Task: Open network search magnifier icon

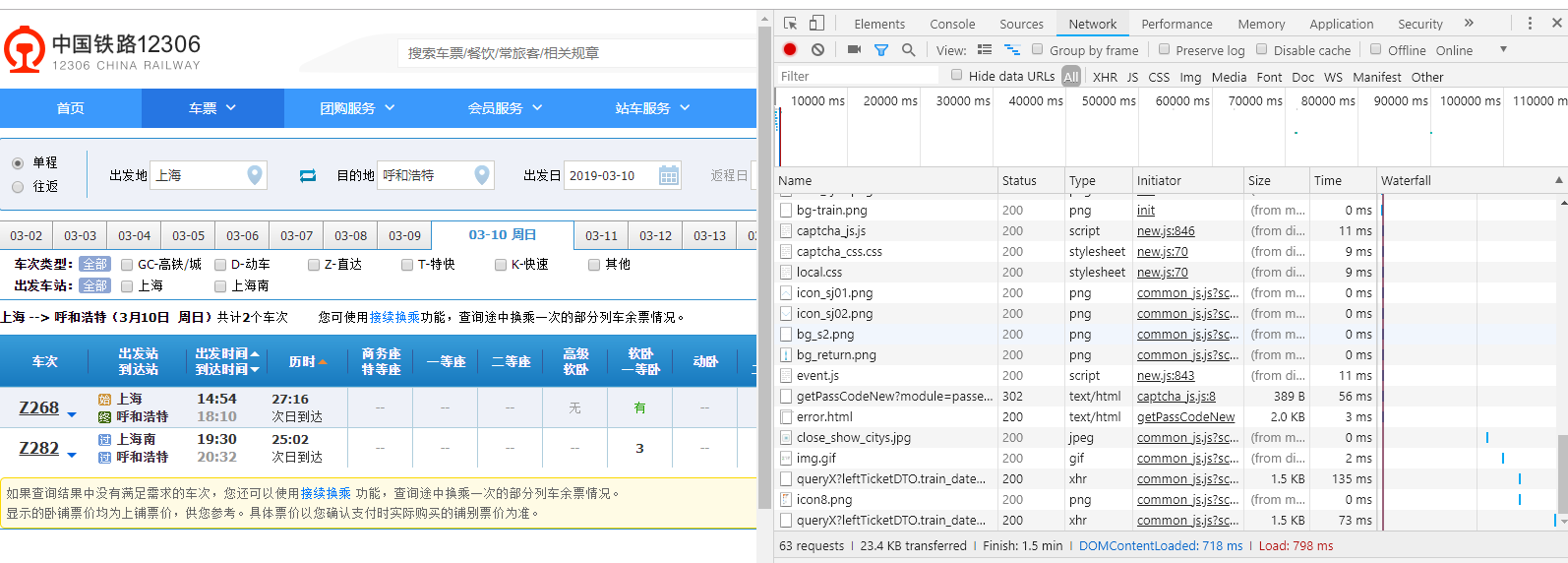Action: (908, 49)
